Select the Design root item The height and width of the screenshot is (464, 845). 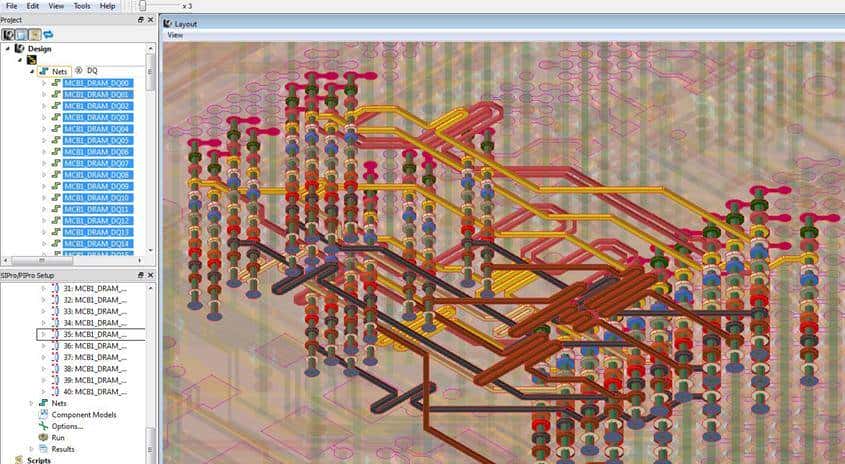(x=39, y=49)
